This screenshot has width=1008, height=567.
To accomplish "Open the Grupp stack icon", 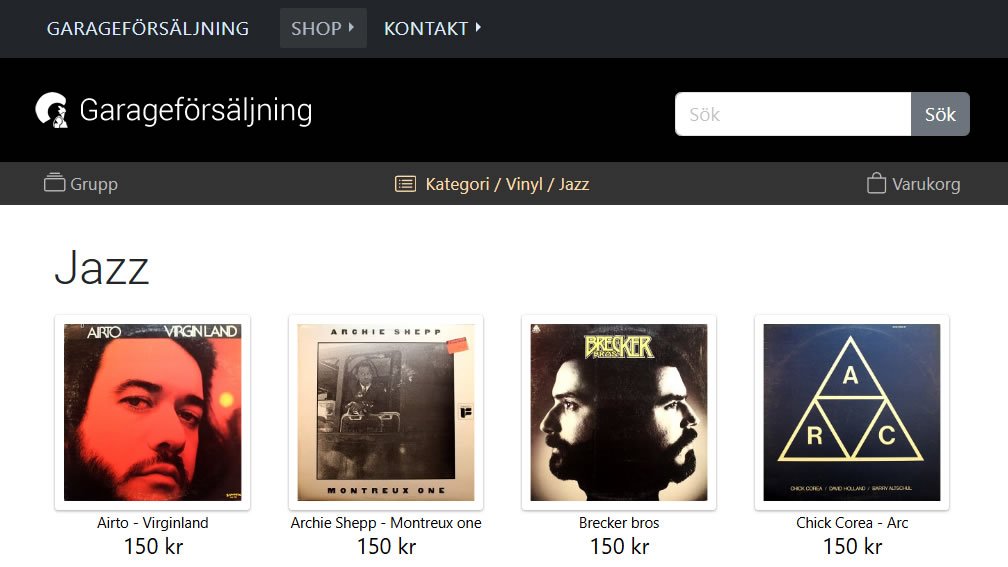I will 54,183.
